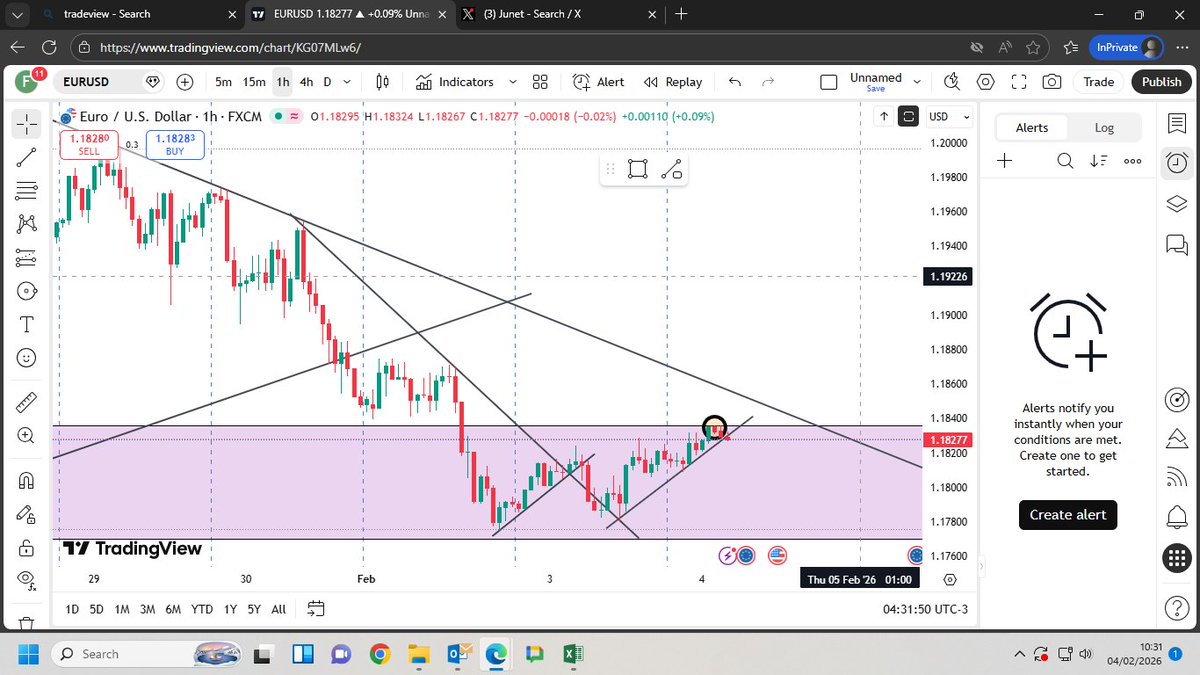The image size is (1200, 675).
Task: Open the forecasting and measurement tools
Action: (27, 257)
